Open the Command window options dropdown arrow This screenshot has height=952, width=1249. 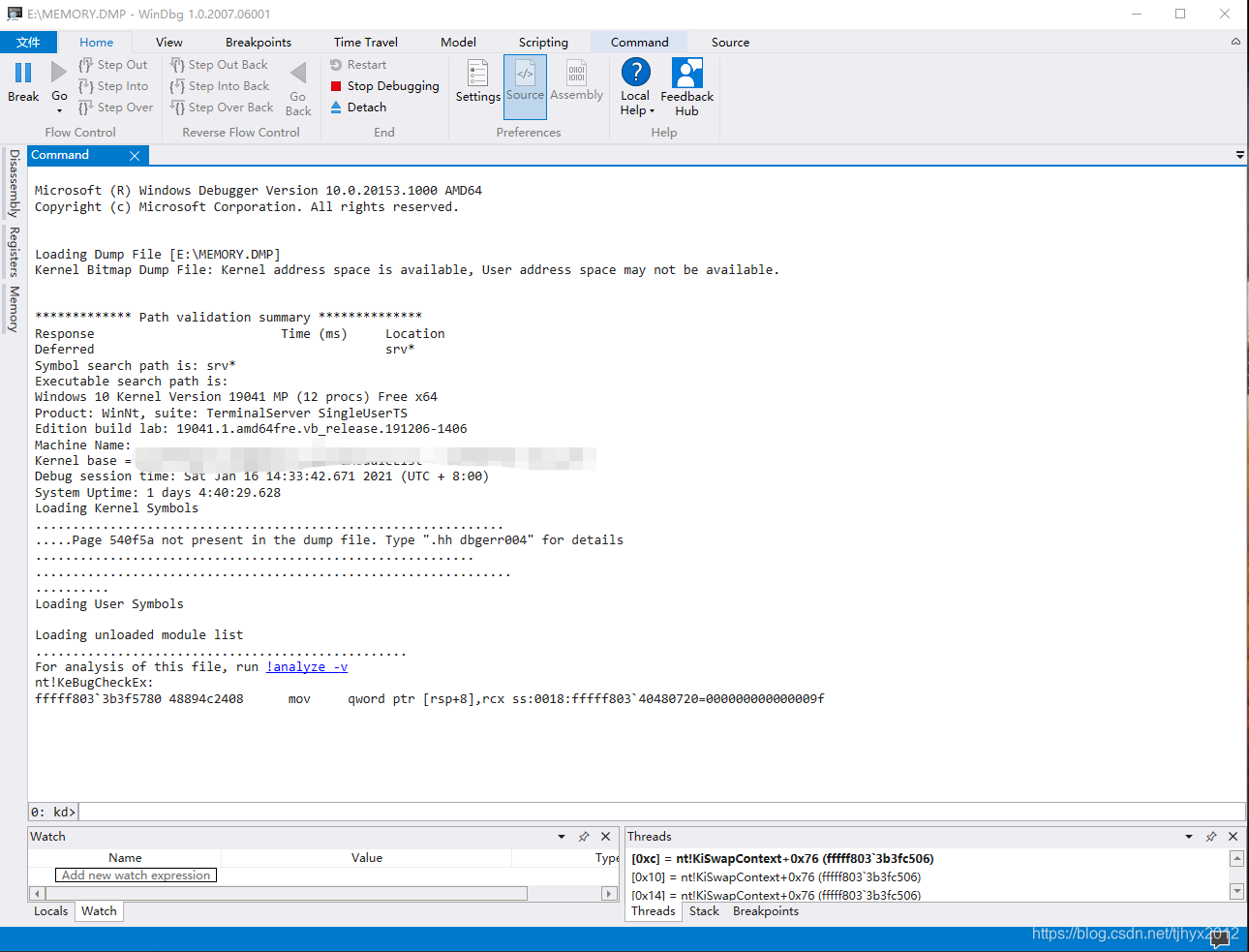(1239, 155)
